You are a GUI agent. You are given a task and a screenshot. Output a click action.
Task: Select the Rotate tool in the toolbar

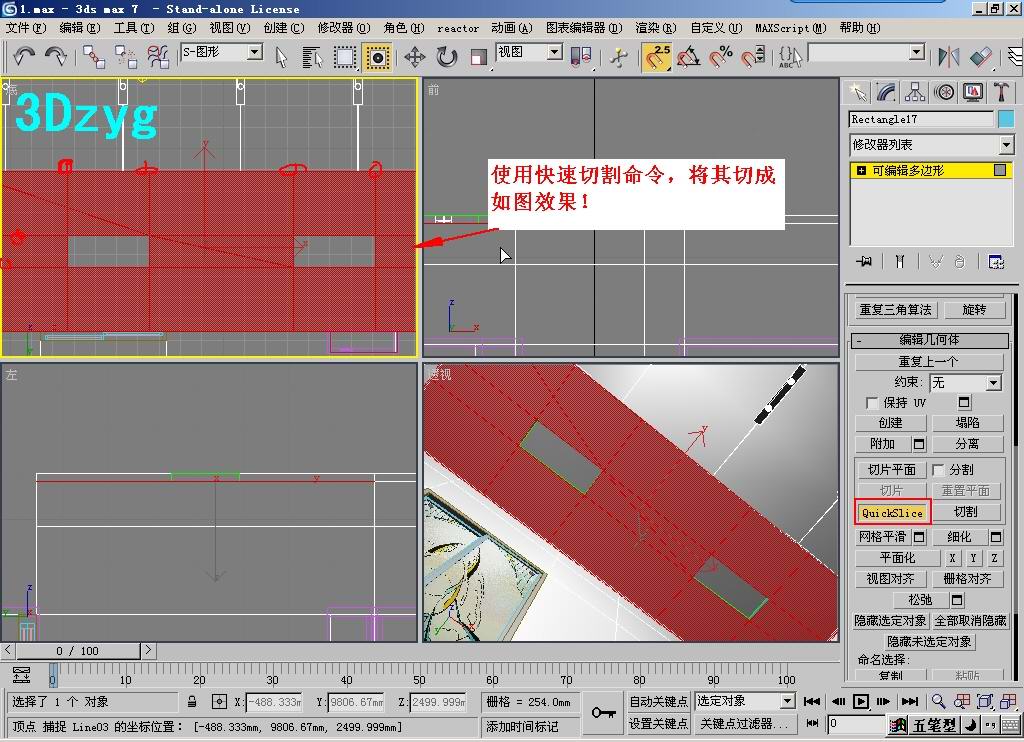pos(446,57)
